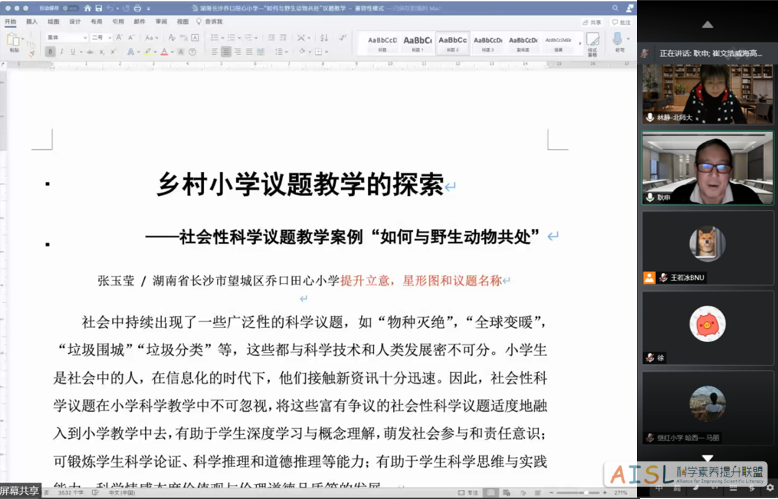Image resolution: width=778 pixels, height=499 pixels.
Task: Align text left
Action: pos(215,52)
